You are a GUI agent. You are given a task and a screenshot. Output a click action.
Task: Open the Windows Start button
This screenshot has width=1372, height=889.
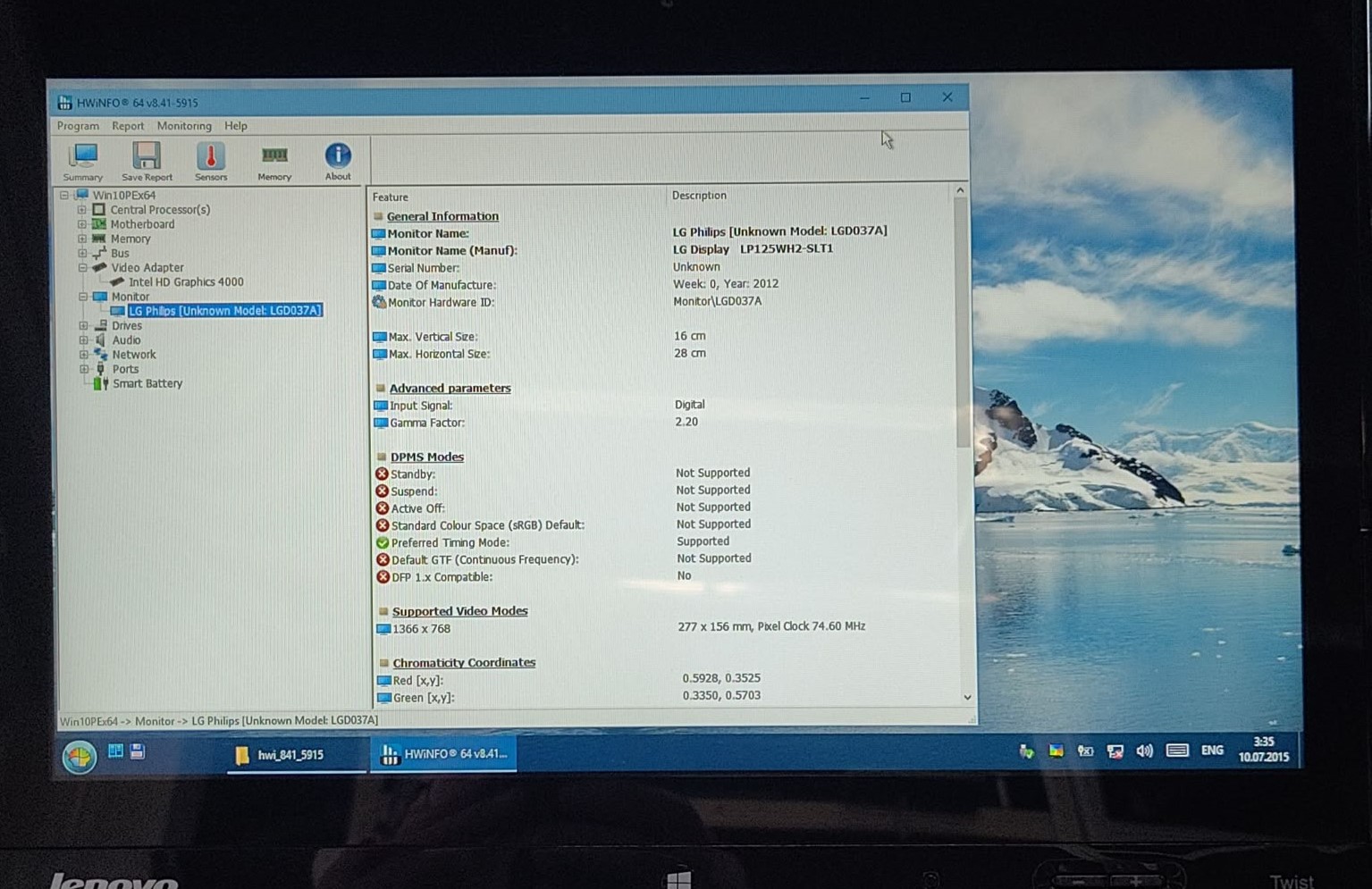pyautogui.click(x=80, y=757)
